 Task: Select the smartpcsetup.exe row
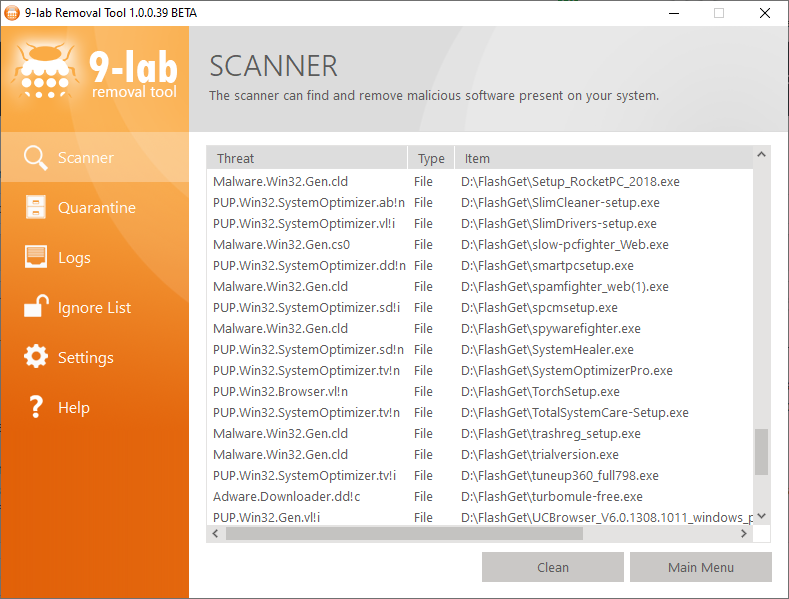point(480,265)
